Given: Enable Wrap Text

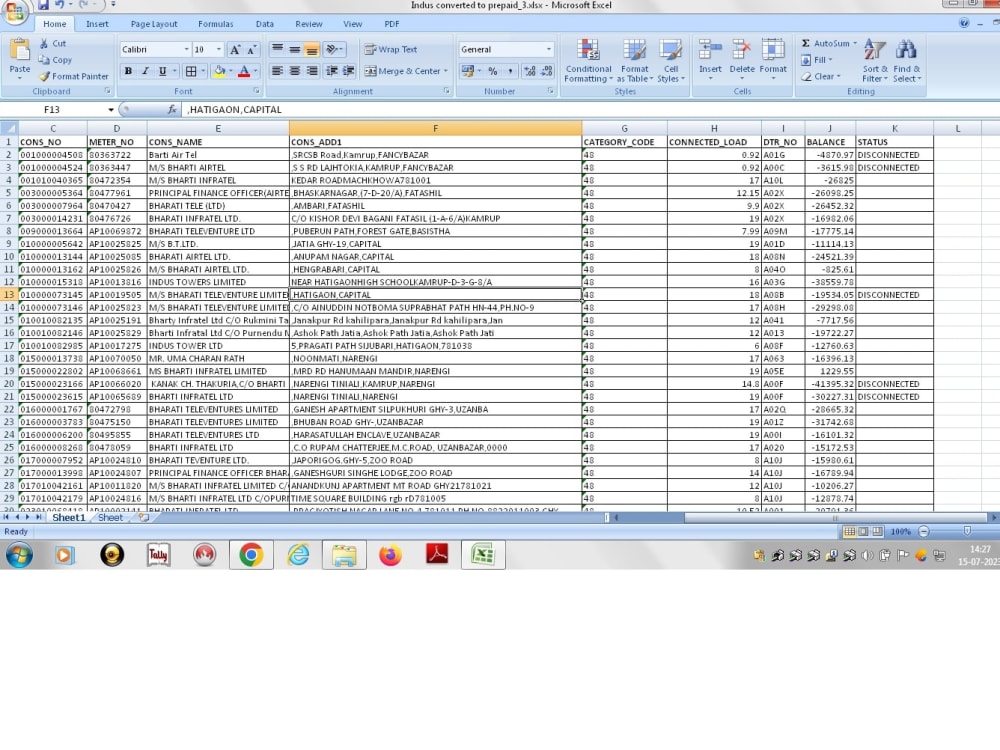Looking at the screenshot, I should (x=391, y=49).
